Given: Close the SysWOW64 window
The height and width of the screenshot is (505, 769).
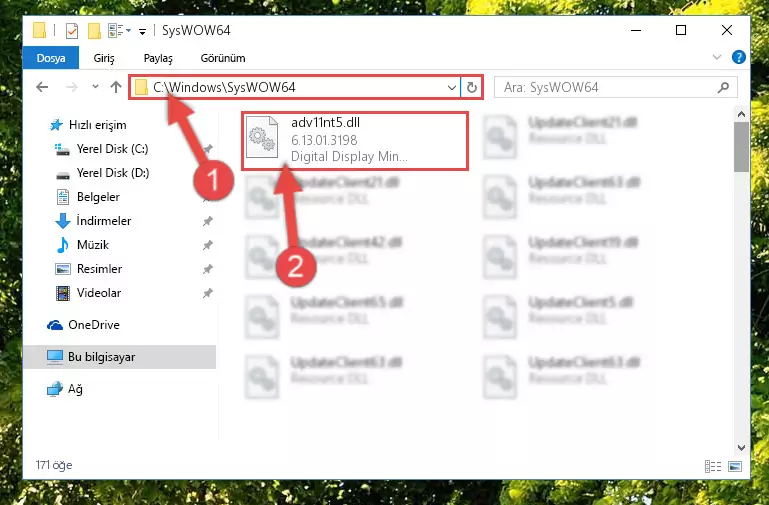Looking at the screenshot, I should coord(727,30).
